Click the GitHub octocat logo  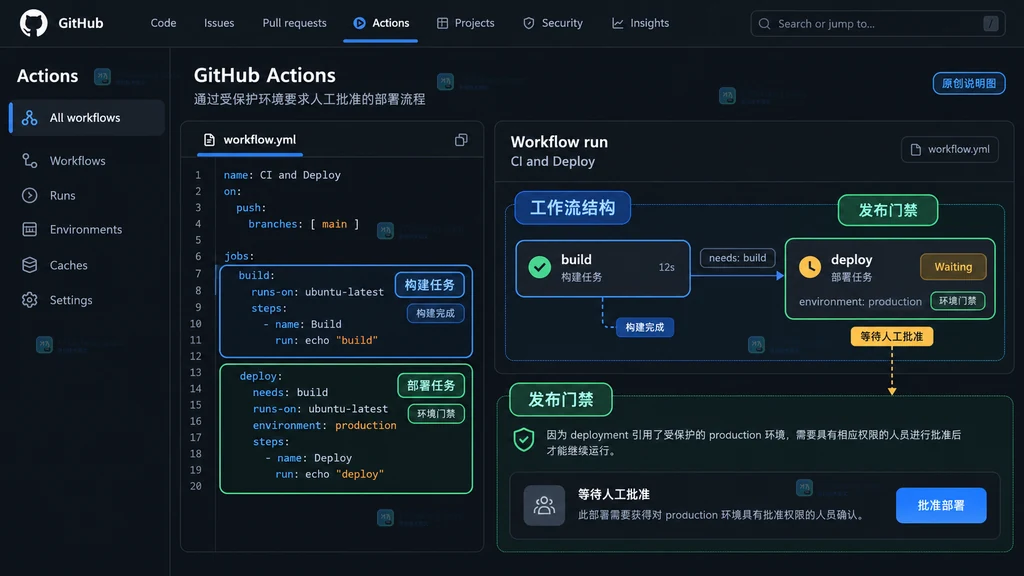33,23
